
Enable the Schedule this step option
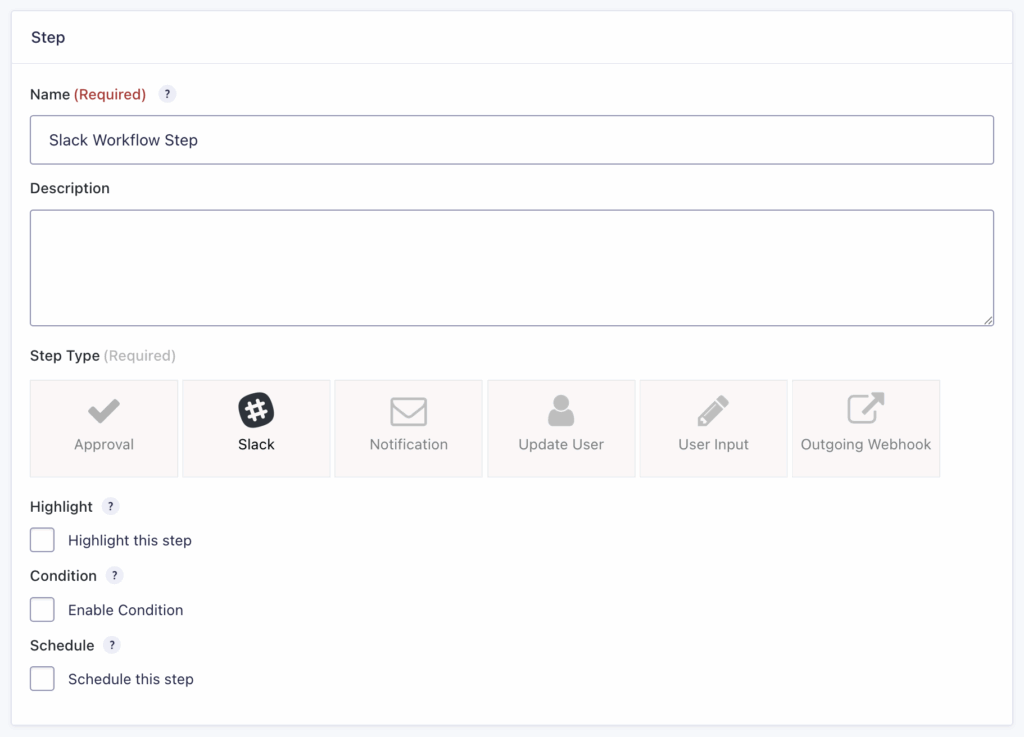pos(41,678)
